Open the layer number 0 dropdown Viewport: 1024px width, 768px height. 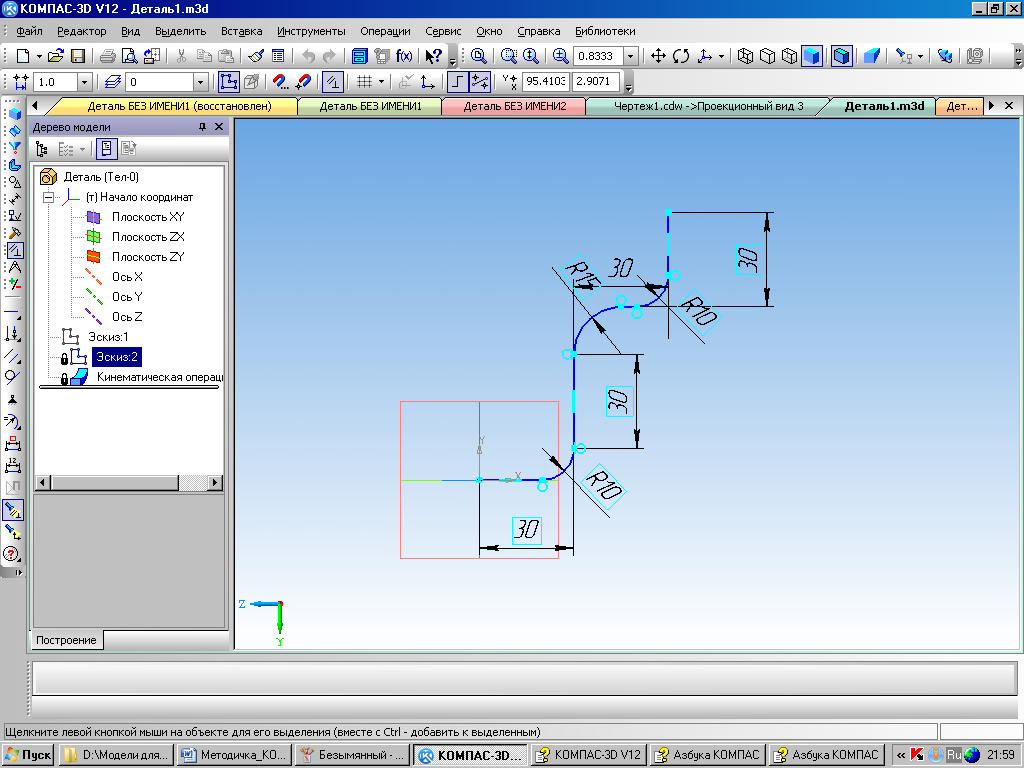200,82
